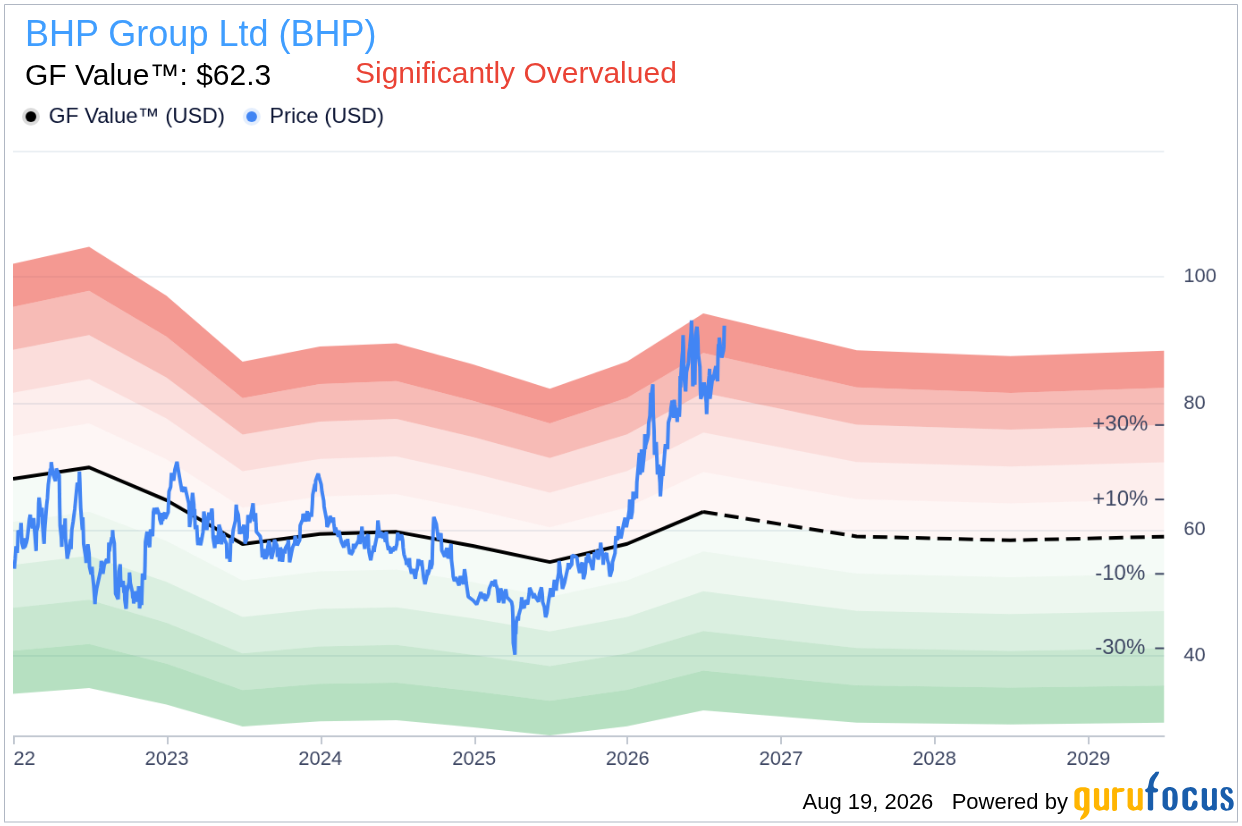Viewport: 1242px width, 826px height.
Task: Open the gurufocus logo link
Action: [1154, 796]
